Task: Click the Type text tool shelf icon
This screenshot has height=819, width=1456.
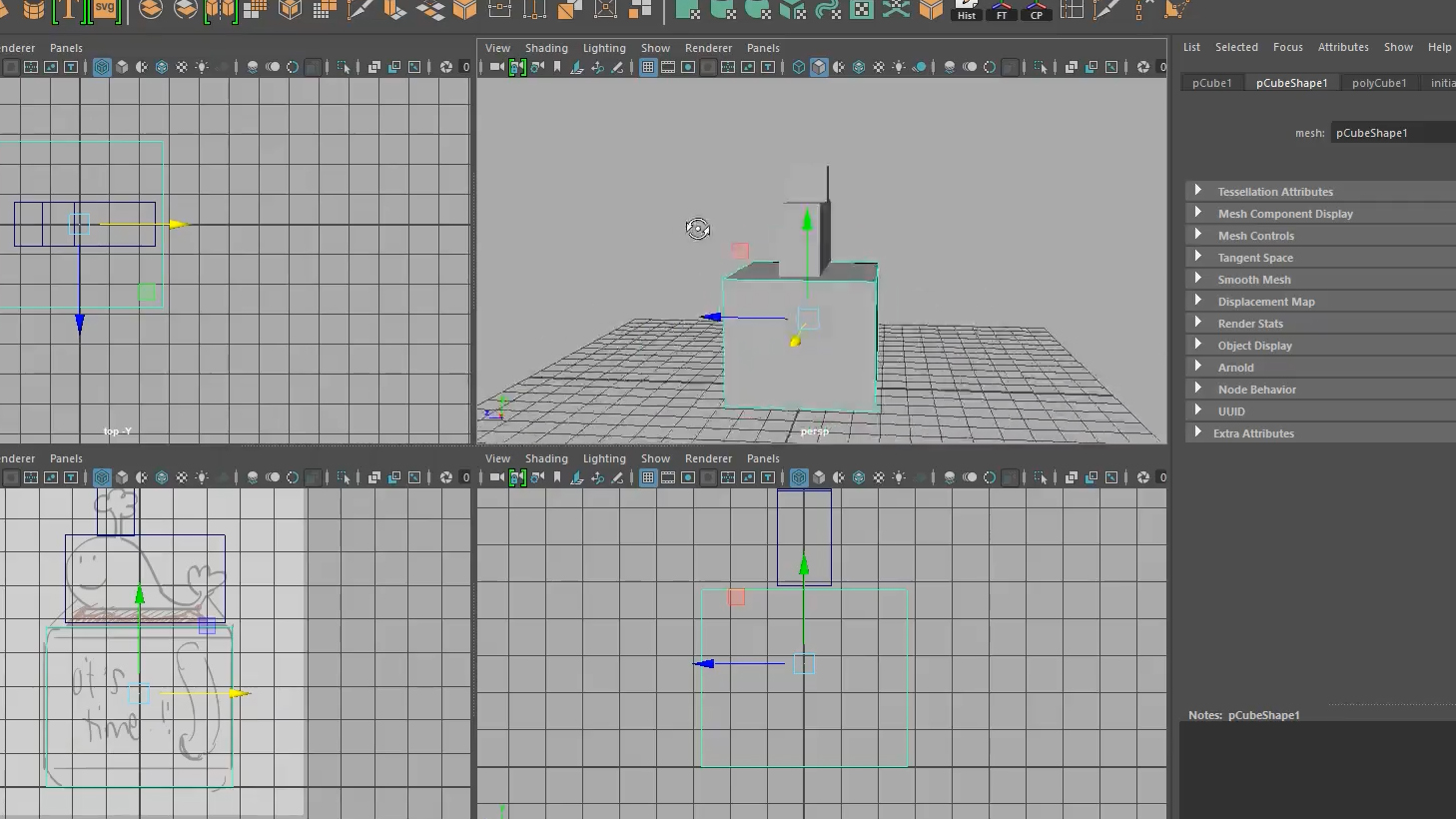Action: 68,10
